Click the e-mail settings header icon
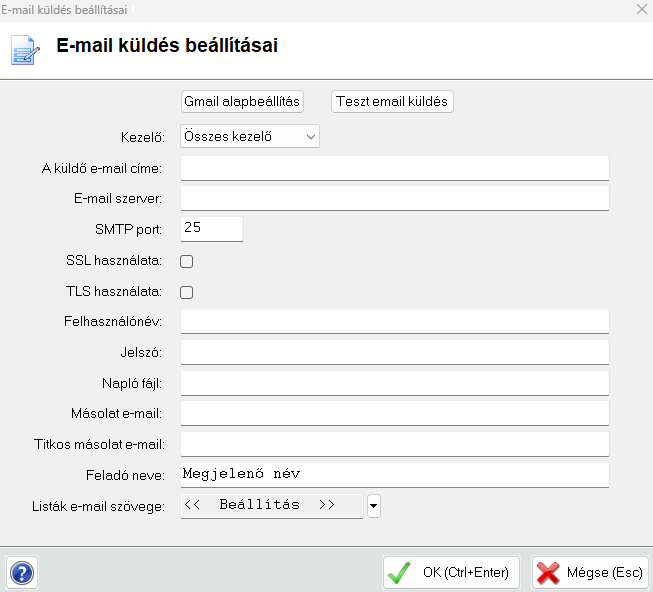 tap(25, 48)
